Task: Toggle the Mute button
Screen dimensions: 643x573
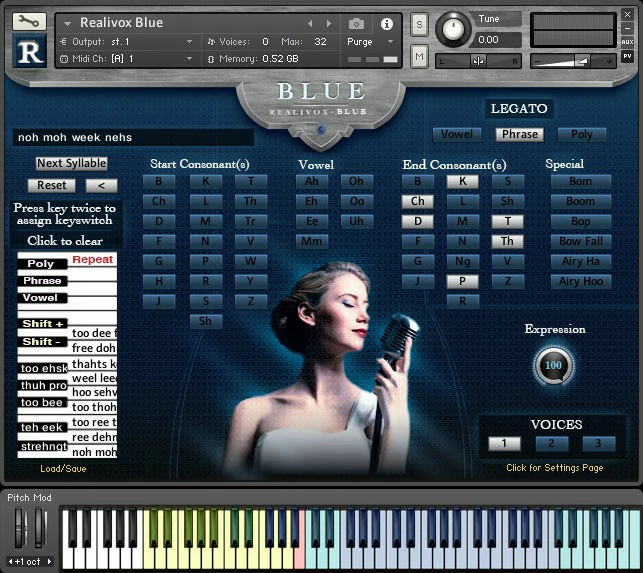Action: [419, 57]
